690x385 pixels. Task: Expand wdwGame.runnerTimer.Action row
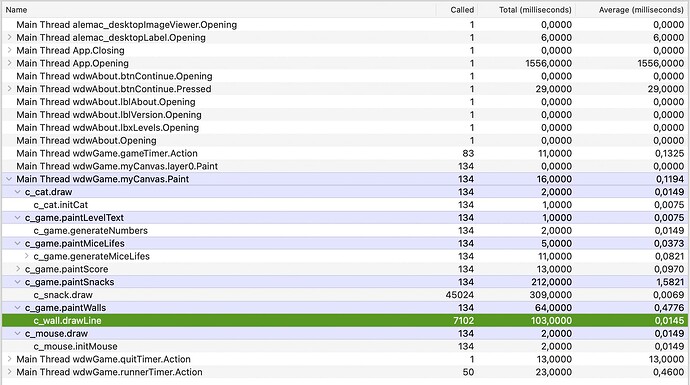coord(9,372)
